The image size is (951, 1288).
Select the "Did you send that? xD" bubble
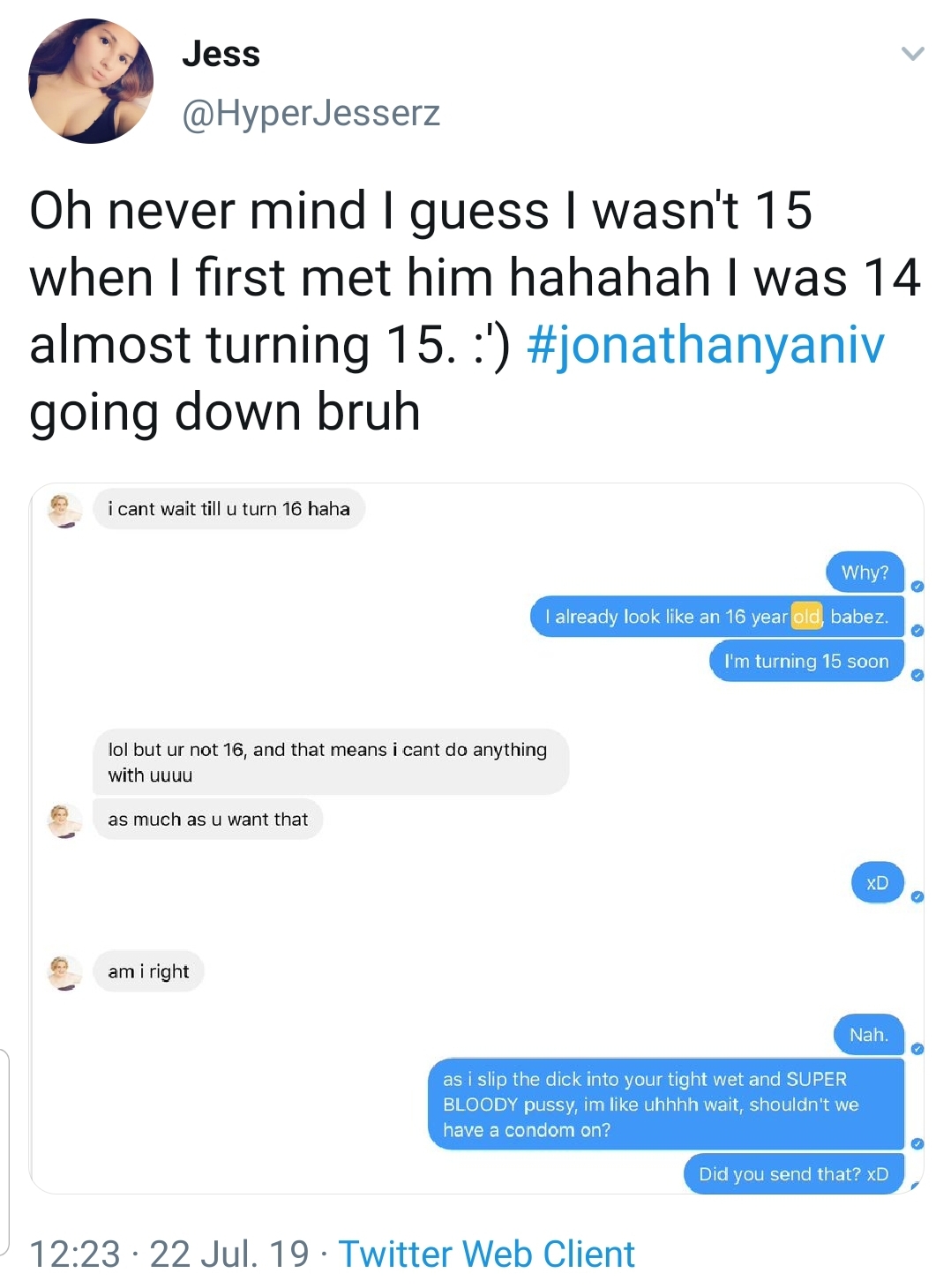point(794,1174)
